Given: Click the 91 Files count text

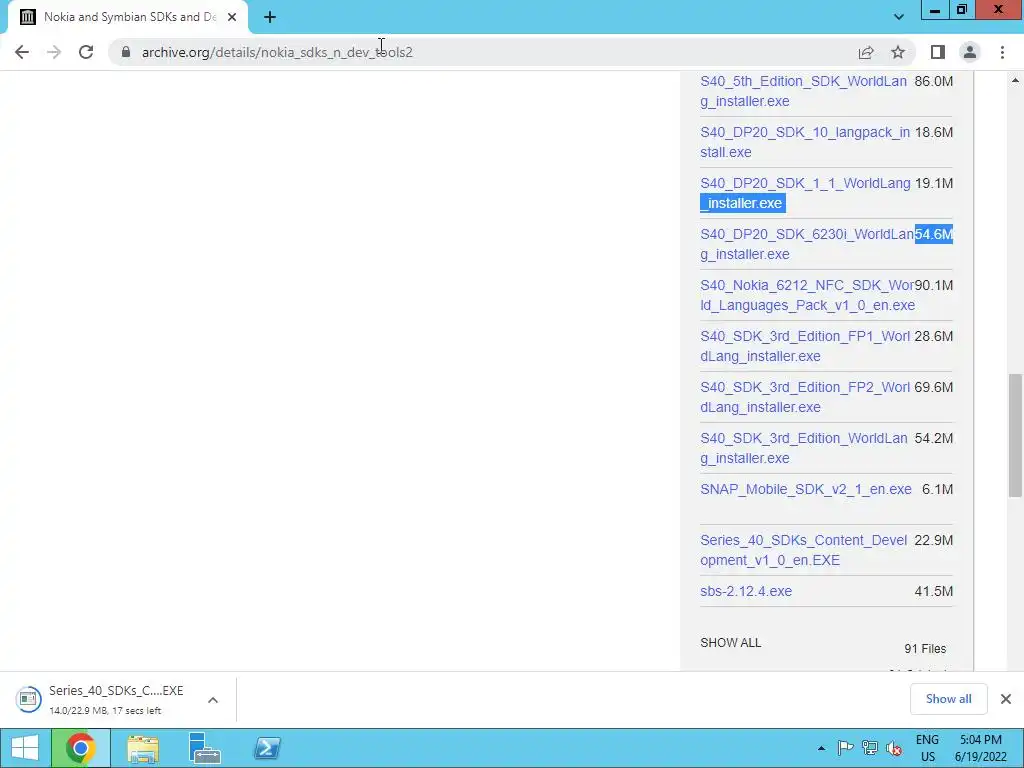Looking at the screenshot, I should [x=925, y=648].
